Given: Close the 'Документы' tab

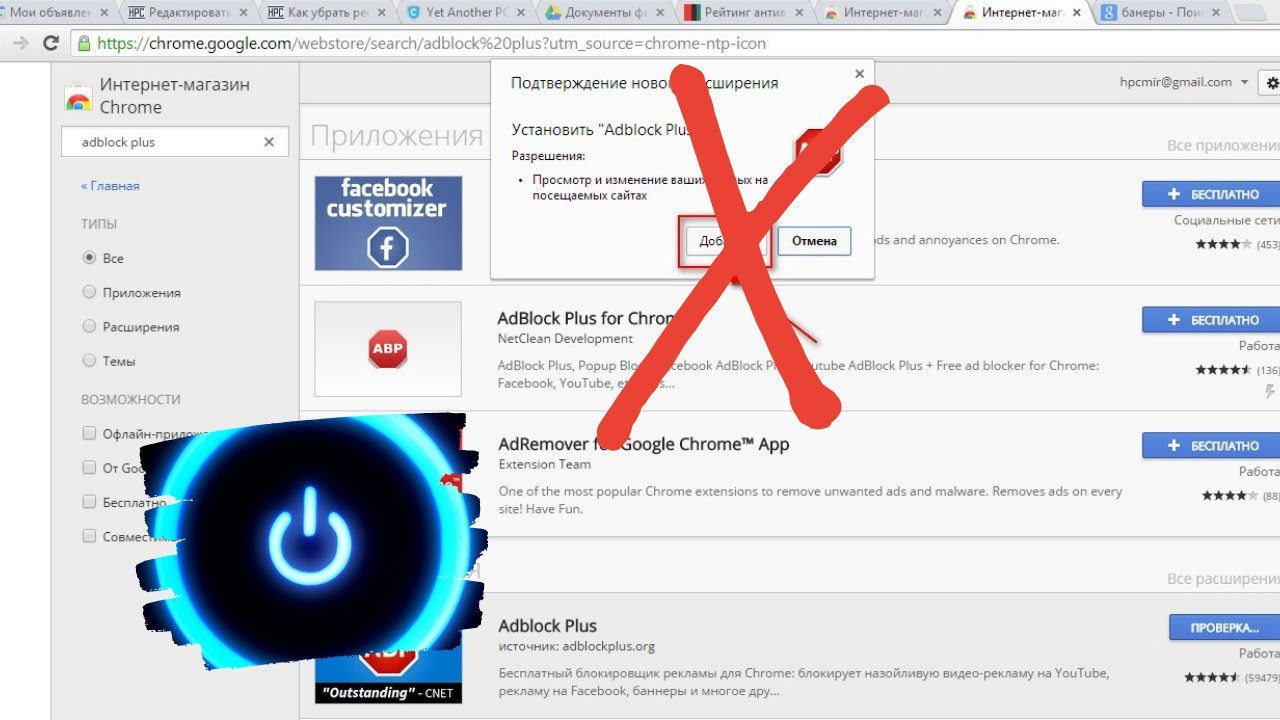Looking at the screenshot, I should pos(658,13).
